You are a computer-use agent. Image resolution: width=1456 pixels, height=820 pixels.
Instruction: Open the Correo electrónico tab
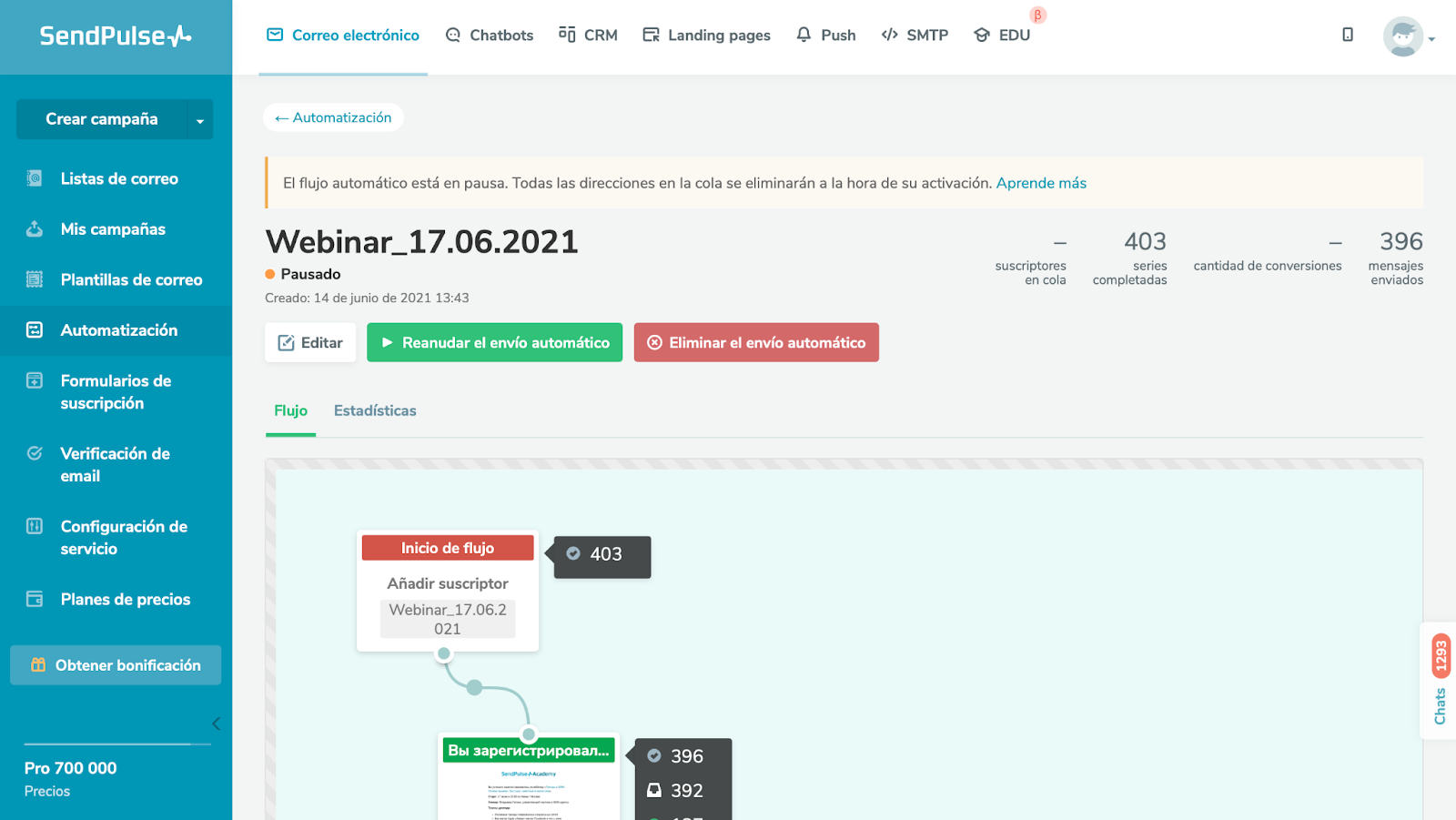(343, 35)
